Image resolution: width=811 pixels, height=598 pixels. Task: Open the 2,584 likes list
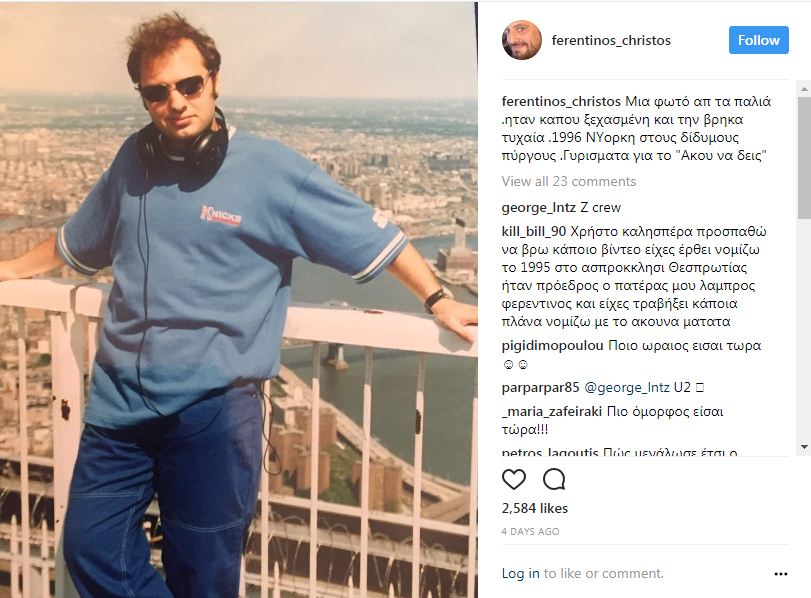coord(534,508)
